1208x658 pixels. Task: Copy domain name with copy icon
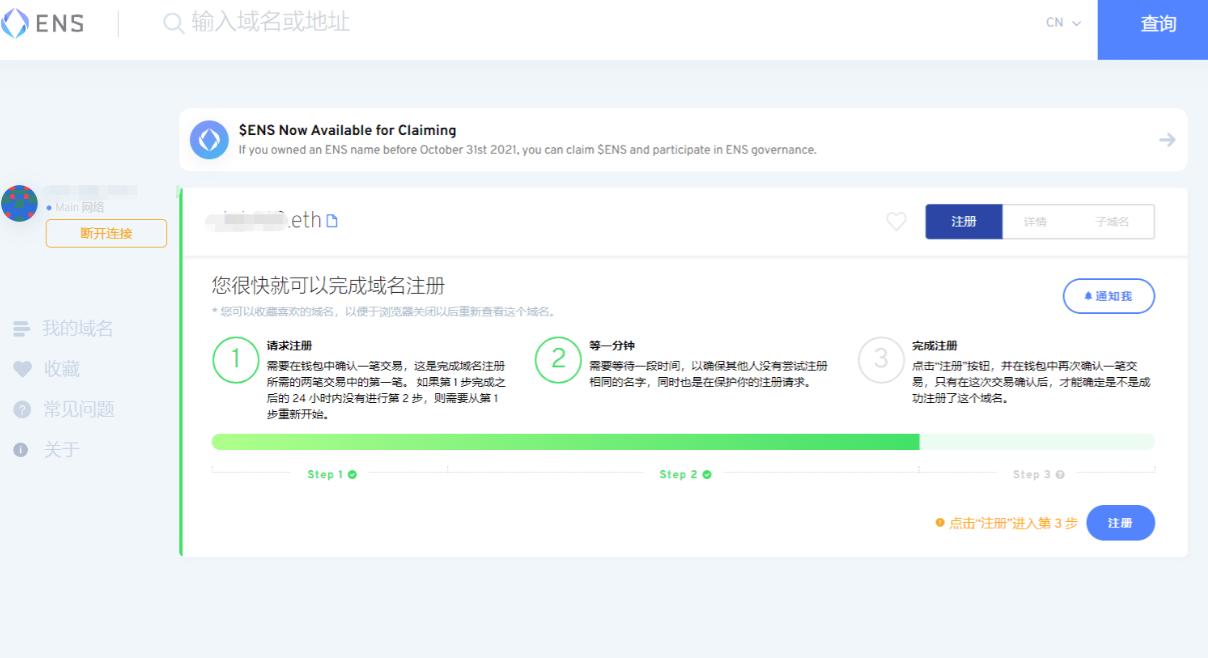point(332,221)
